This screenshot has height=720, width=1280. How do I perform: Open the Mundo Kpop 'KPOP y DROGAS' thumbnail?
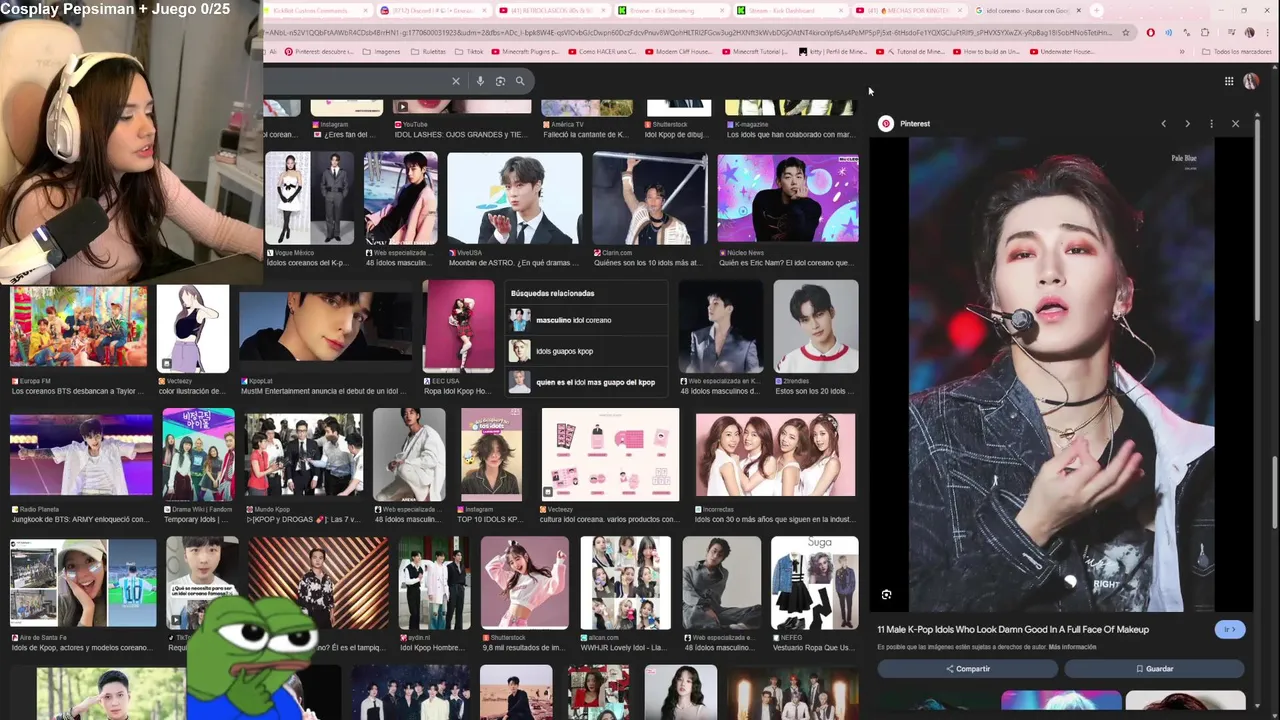pyautogui.click(x=304, y=455)
